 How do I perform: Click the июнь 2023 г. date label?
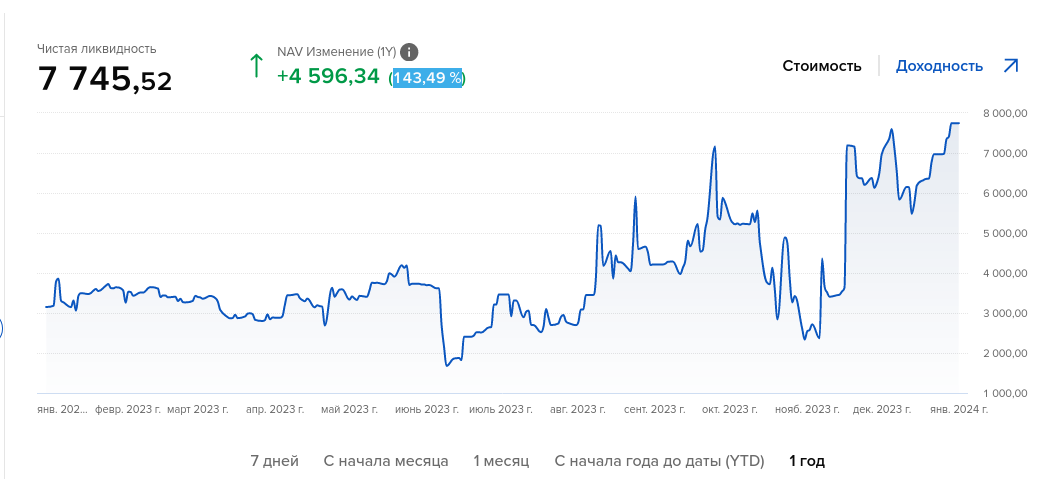coord(426,409)
